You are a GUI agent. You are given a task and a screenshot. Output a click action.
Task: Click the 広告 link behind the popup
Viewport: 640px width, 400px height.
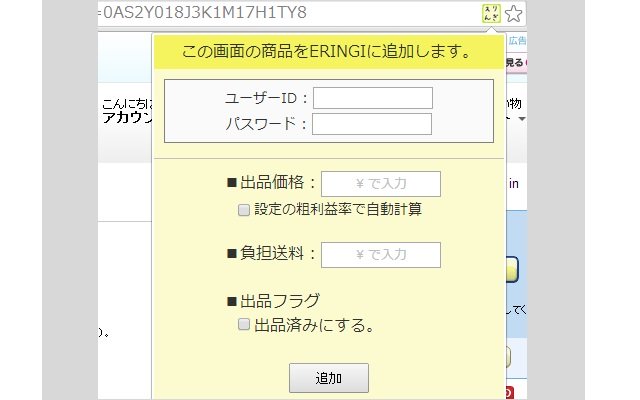tap(517, 40)
